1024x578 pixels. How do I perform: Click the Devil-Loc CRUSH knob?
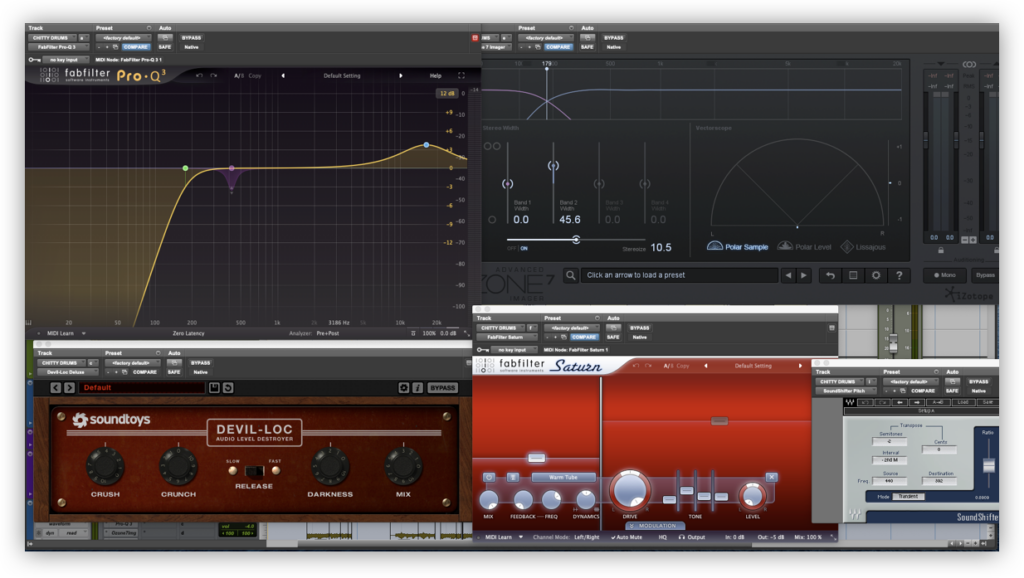pos(105,465)
